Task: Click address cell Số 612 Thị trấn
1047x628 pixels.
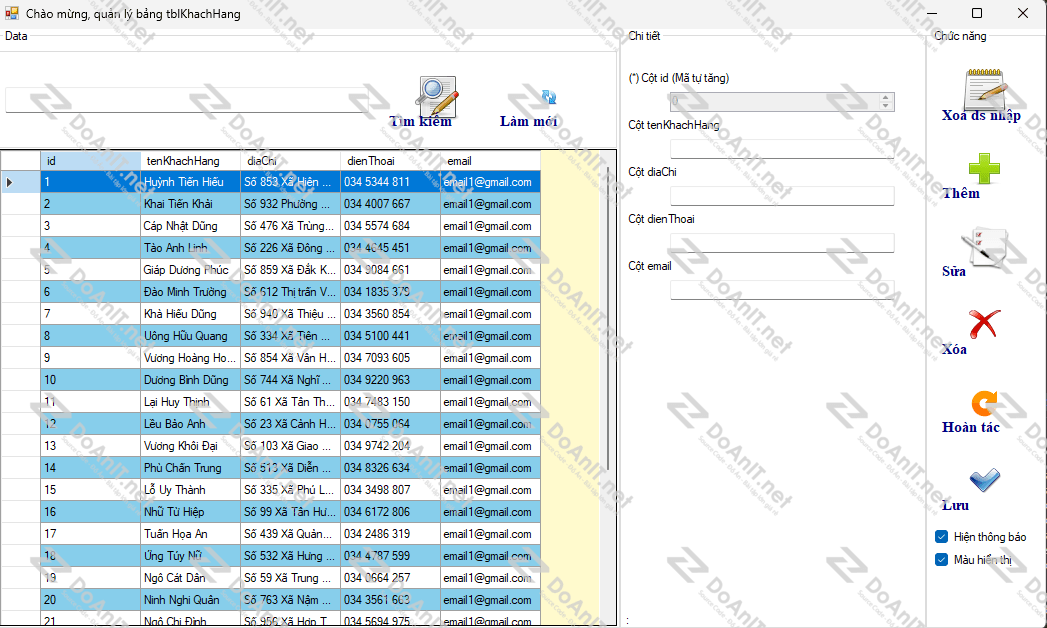Action: (290, 292)
